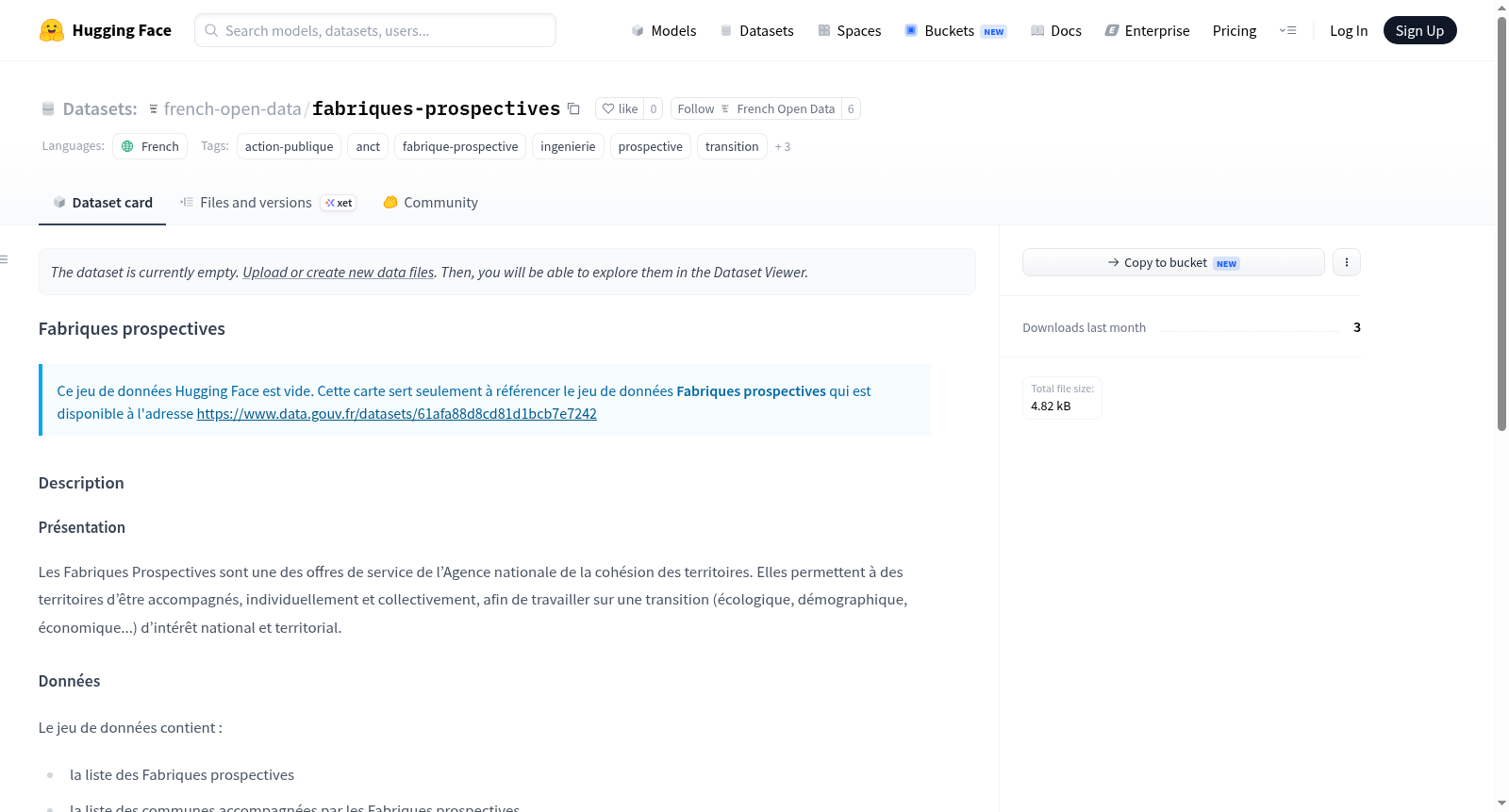Click the heart icon on the like button
1509x812 pixels.
pyautogui.click(x=608, y=108)
